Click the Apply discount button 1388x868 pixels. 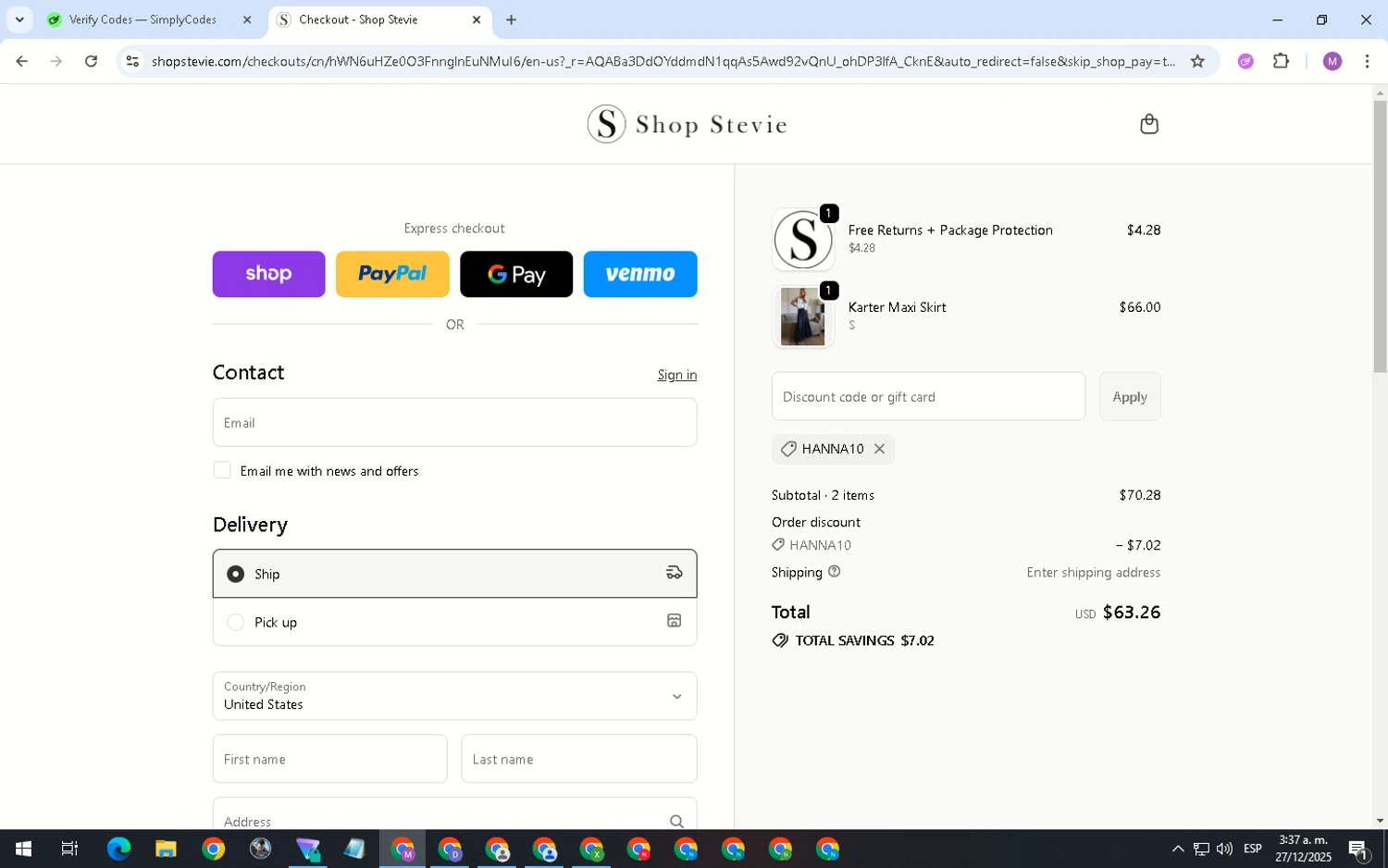click(1130, 396)
